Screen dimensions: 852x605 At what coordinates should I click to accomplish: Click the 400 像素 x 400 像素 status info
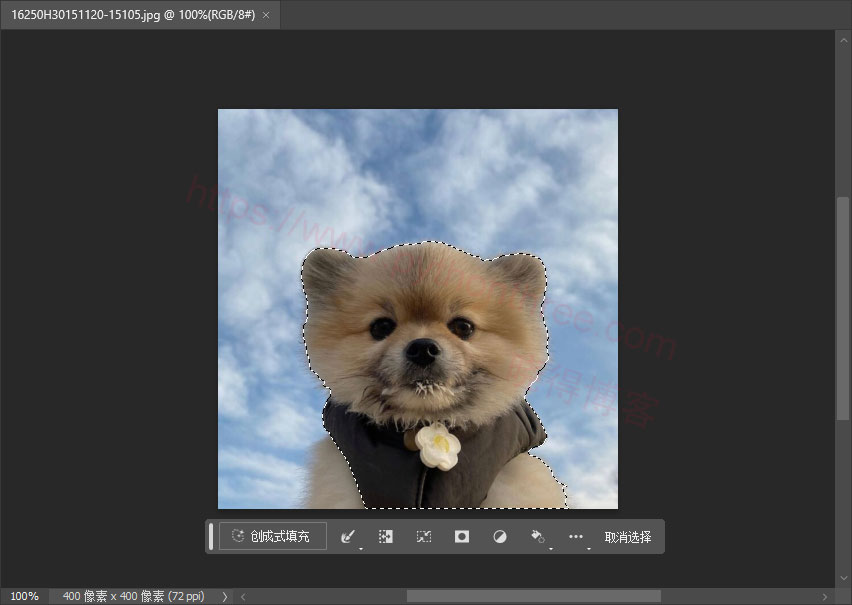(x=134, y=596)
